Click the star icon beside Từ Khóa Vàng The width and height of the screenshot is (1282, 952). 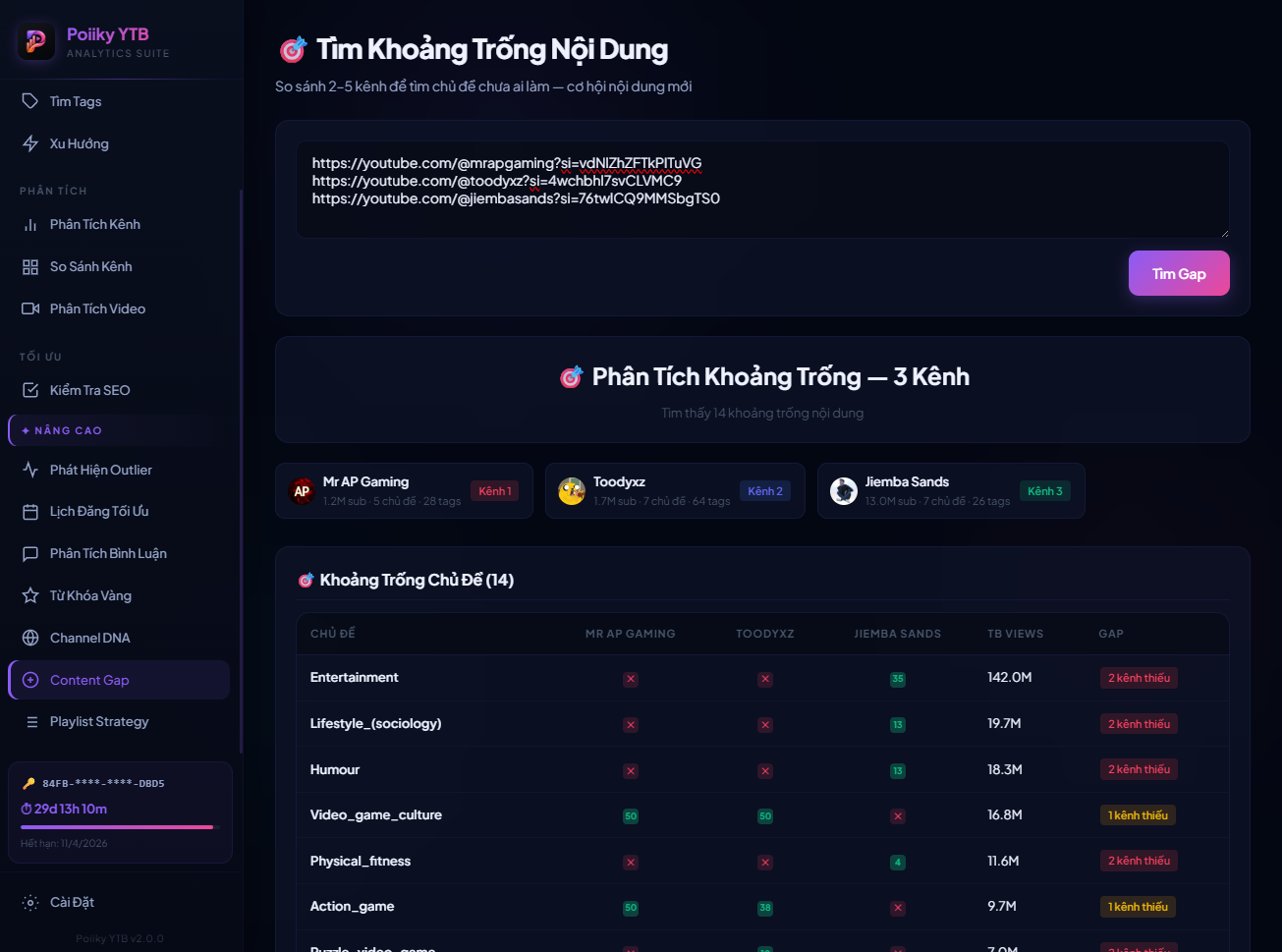click(x=30, y=595)
